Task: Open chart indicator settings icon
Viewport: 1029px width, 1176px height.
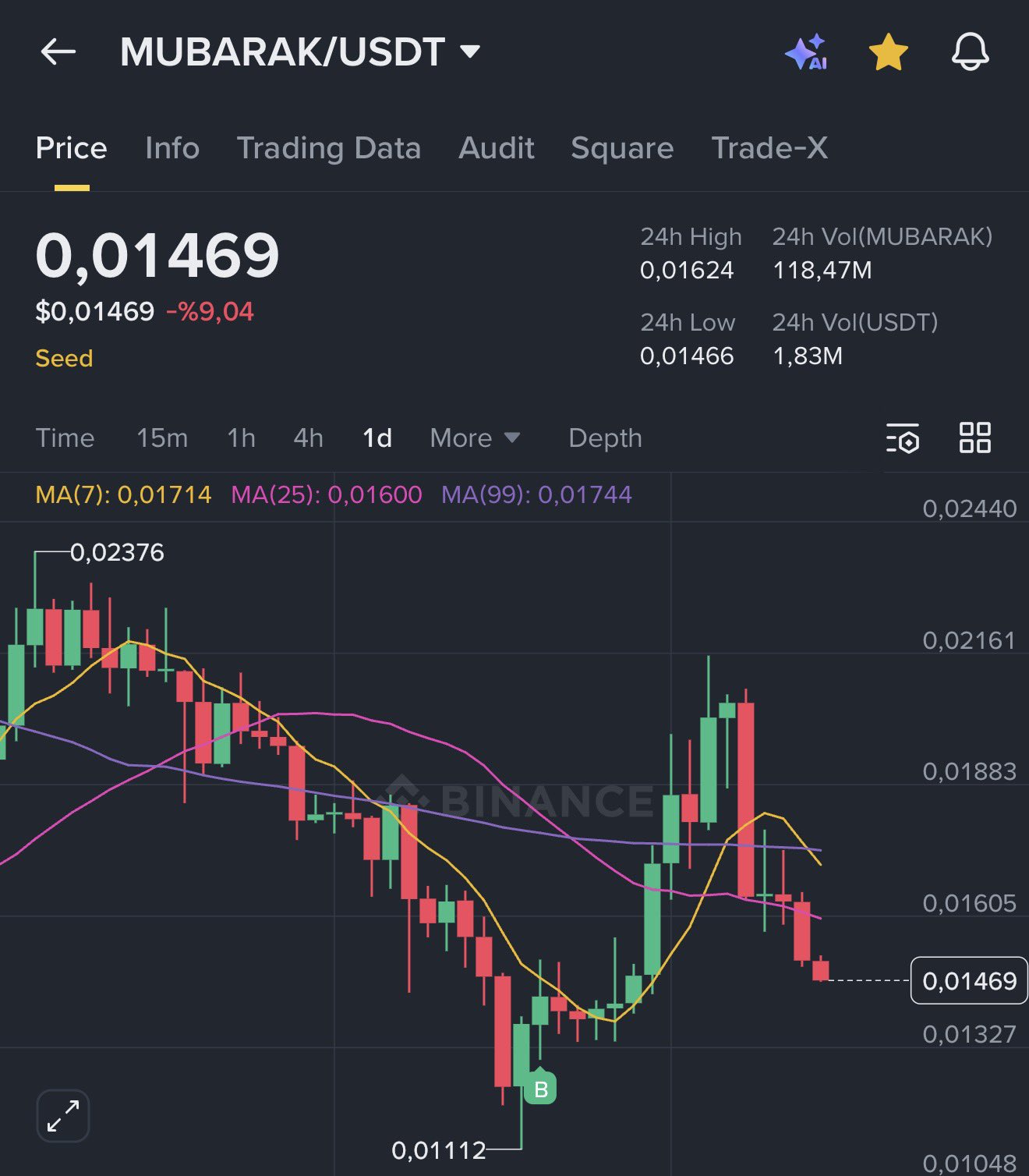Action: click(x=903, y=438)
